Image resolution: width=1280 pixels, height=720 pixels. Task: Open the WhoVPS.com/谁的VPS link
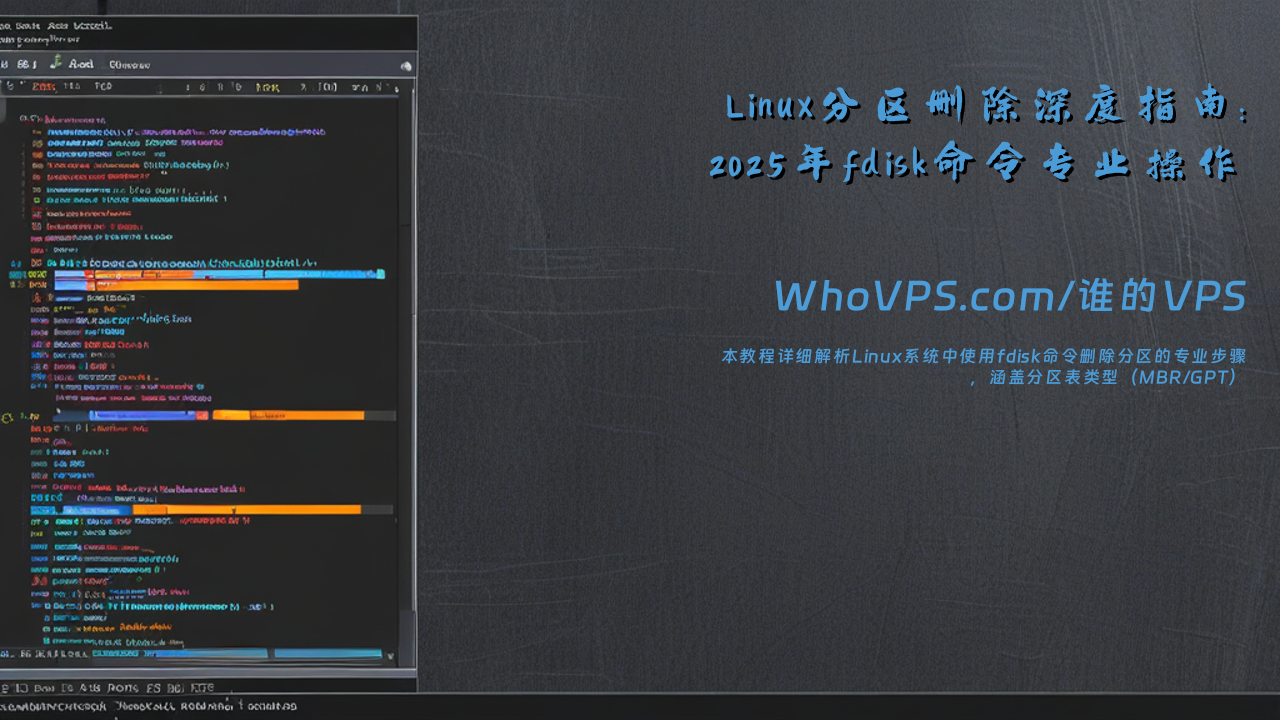tap(1010, 296)
